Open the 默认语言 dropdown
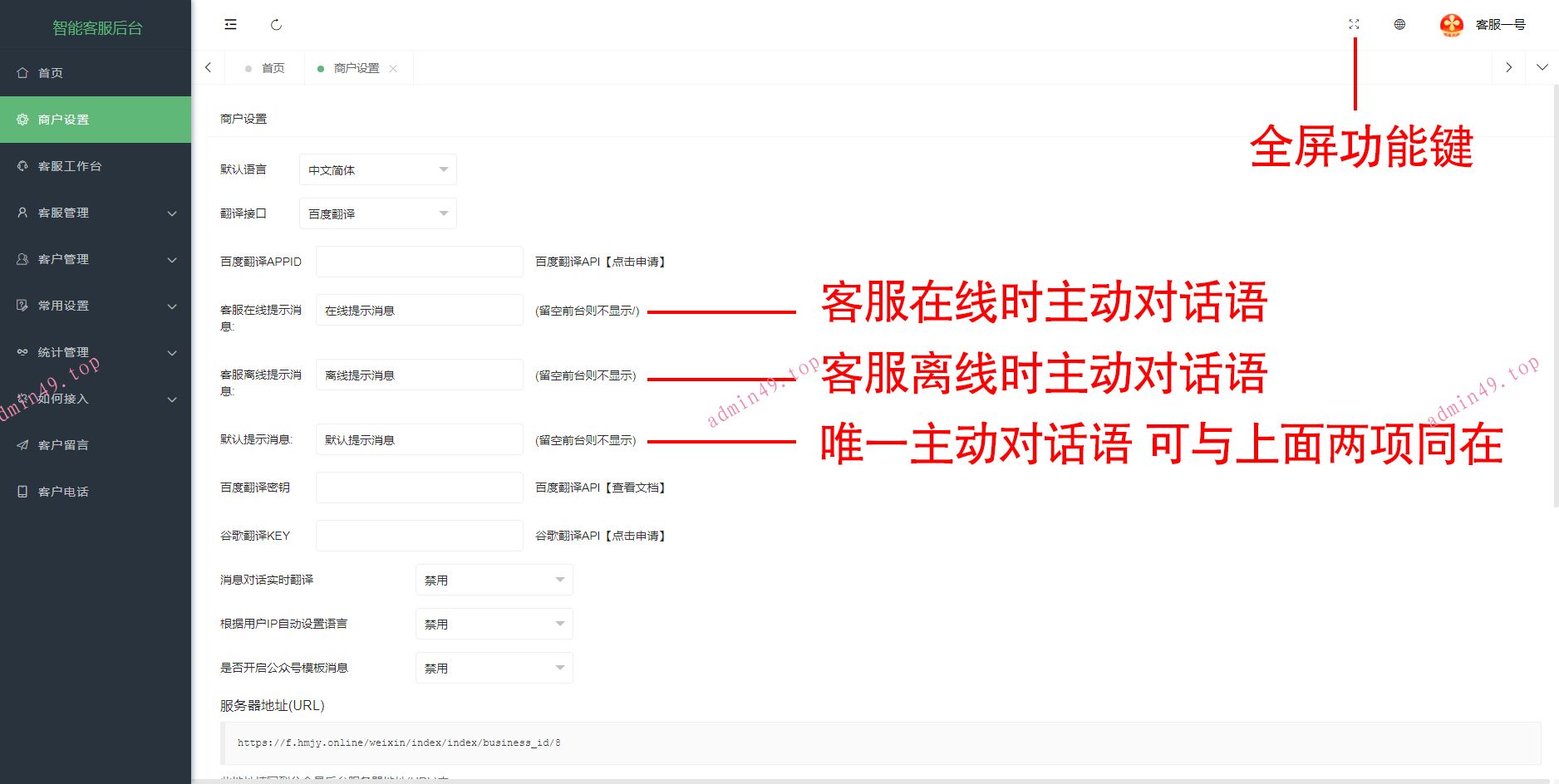Viewport: 1559px width, 784px height. [x=377, y=170]
